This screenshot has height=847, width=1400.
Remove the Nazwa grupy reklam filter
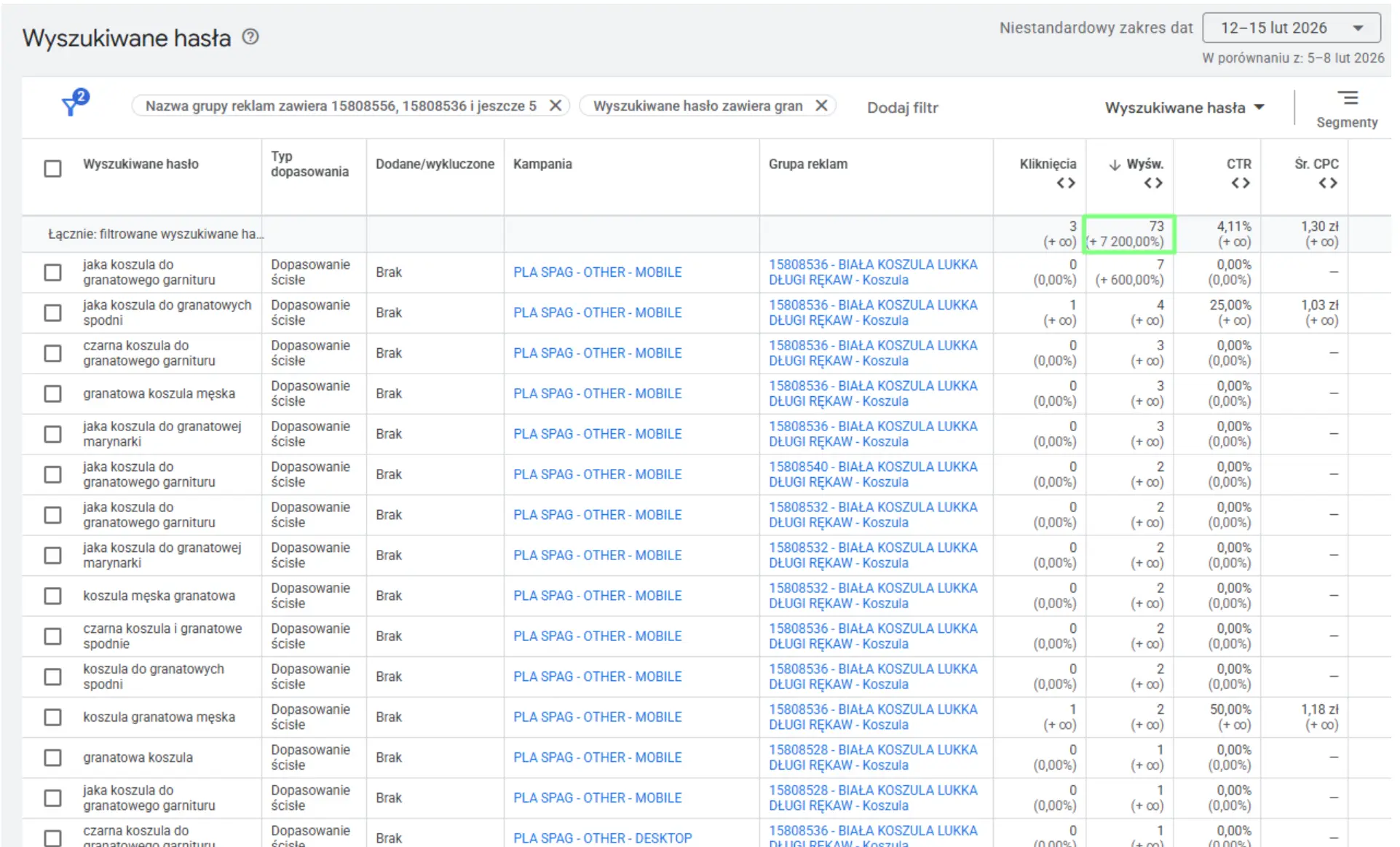click(x=555, y=106)
